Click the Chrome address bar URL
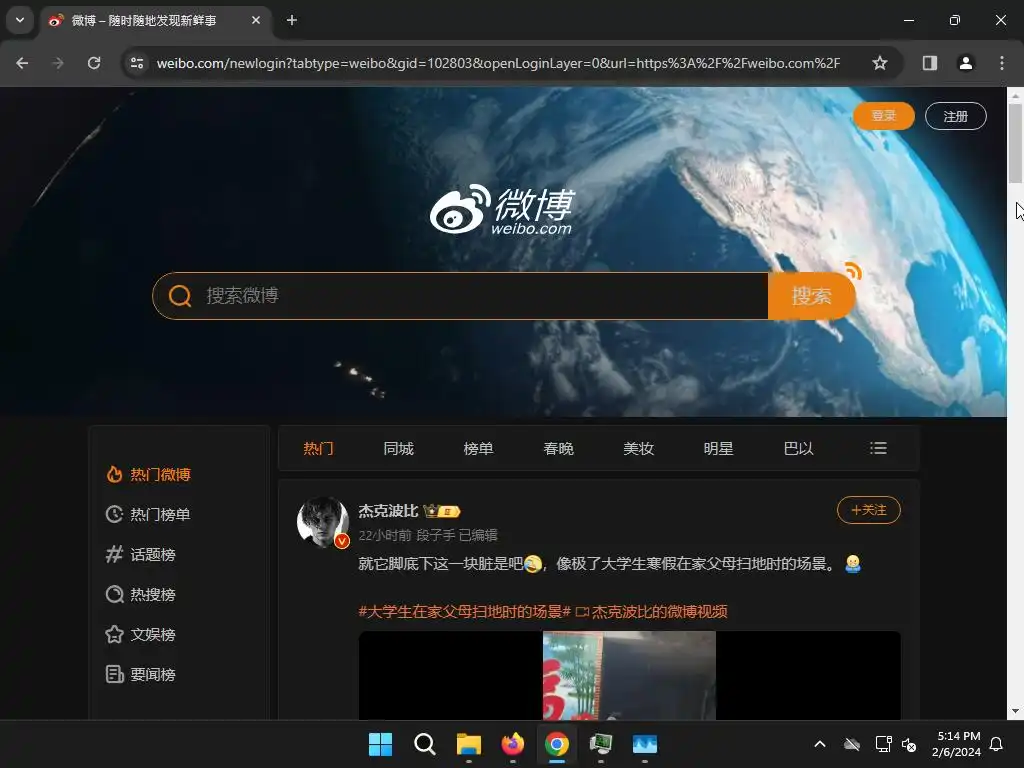The image size is (1024, 768). pos(498,63)
